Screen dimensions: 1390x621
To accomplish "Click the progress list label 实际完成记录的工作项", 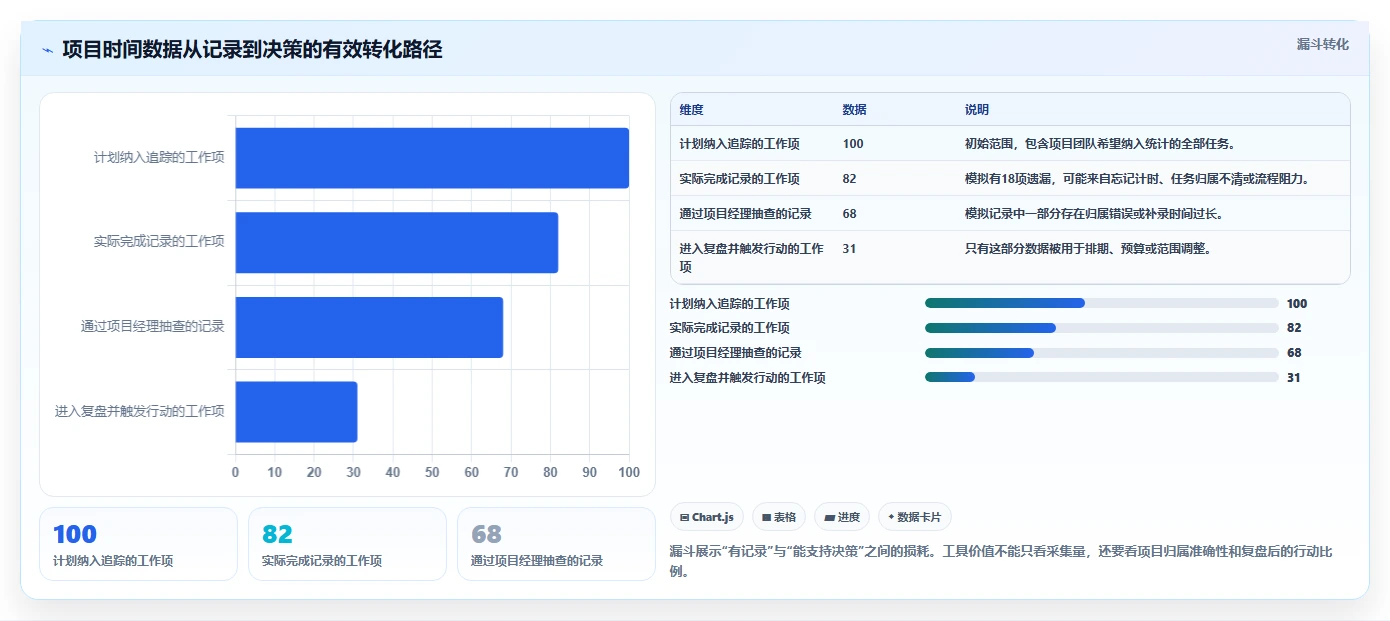I will pyautogui.click(x=729, y=328).
